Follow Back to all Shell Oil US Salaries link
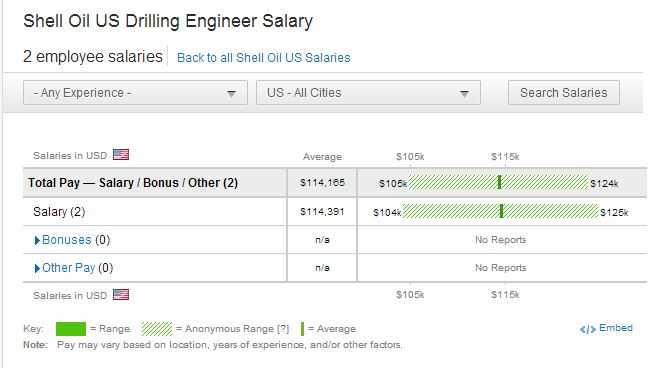Image resolution: width=659 pixels, height=368 pixels. (264, 58)
